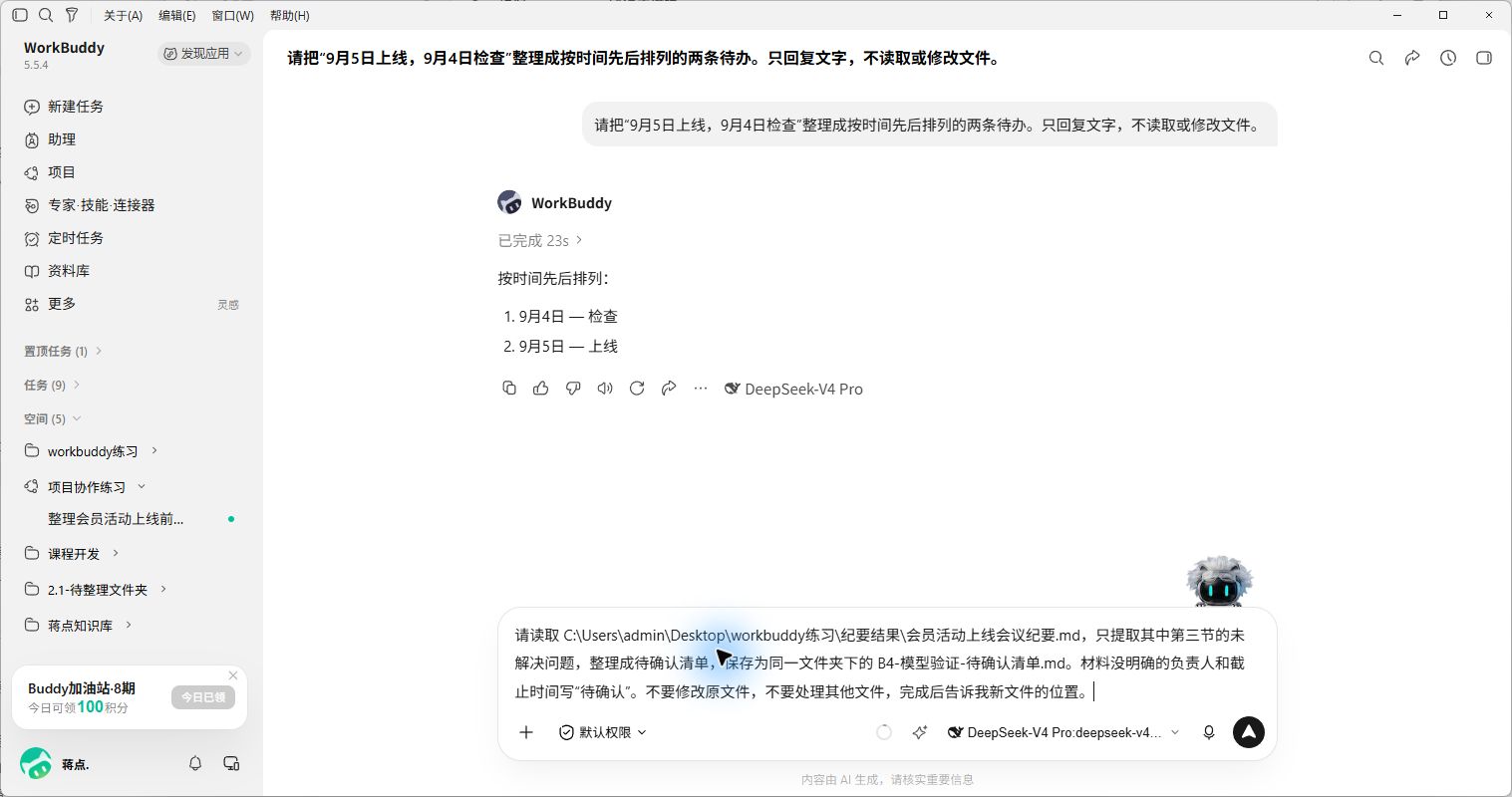The image size is (1512, 797).
Task: Toggle right side panel icon
Action: pyautogui.click(x=1484, y=58)
